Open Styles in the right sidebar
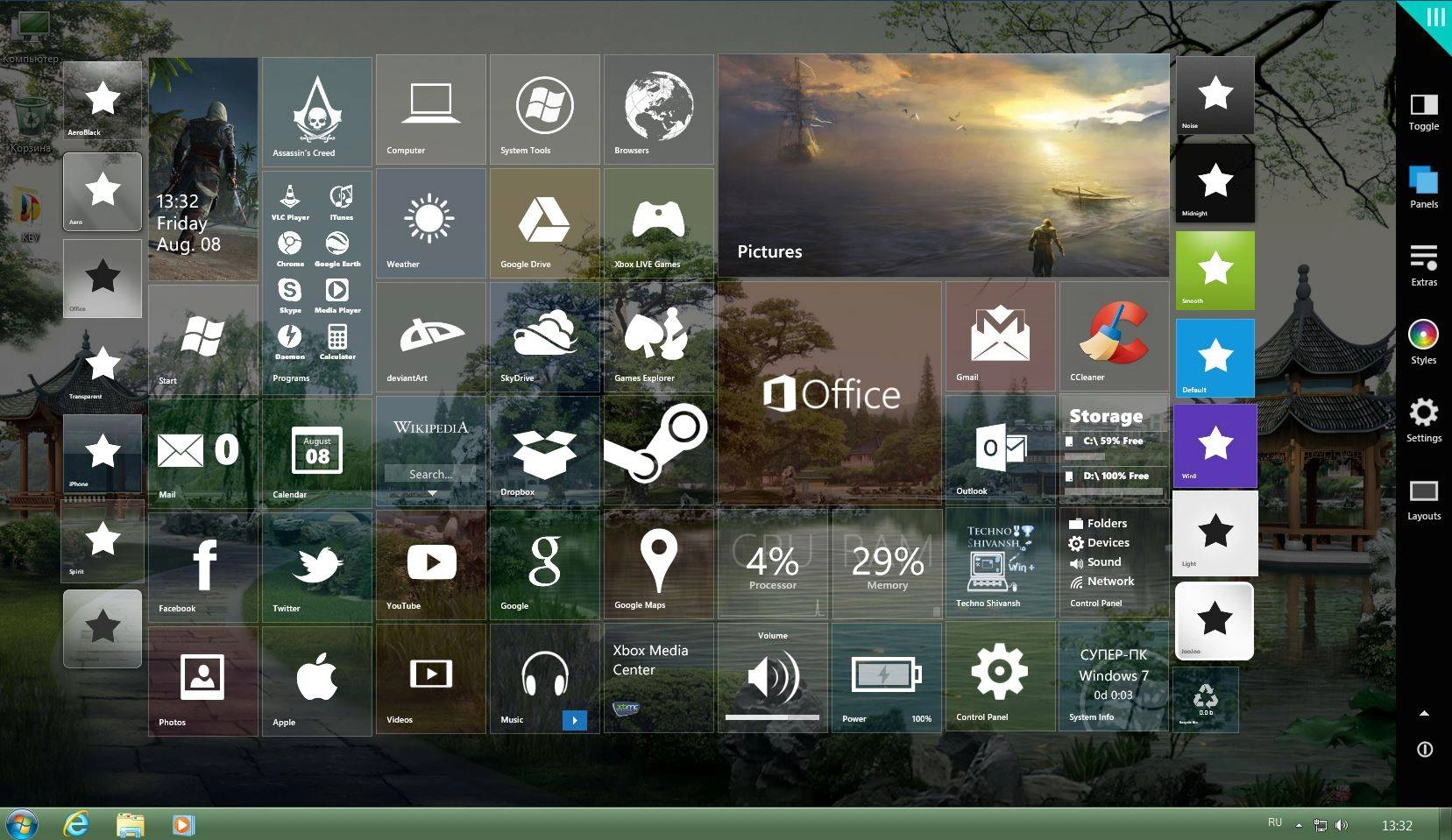 pyautogui.click(x=1424, y=342)
